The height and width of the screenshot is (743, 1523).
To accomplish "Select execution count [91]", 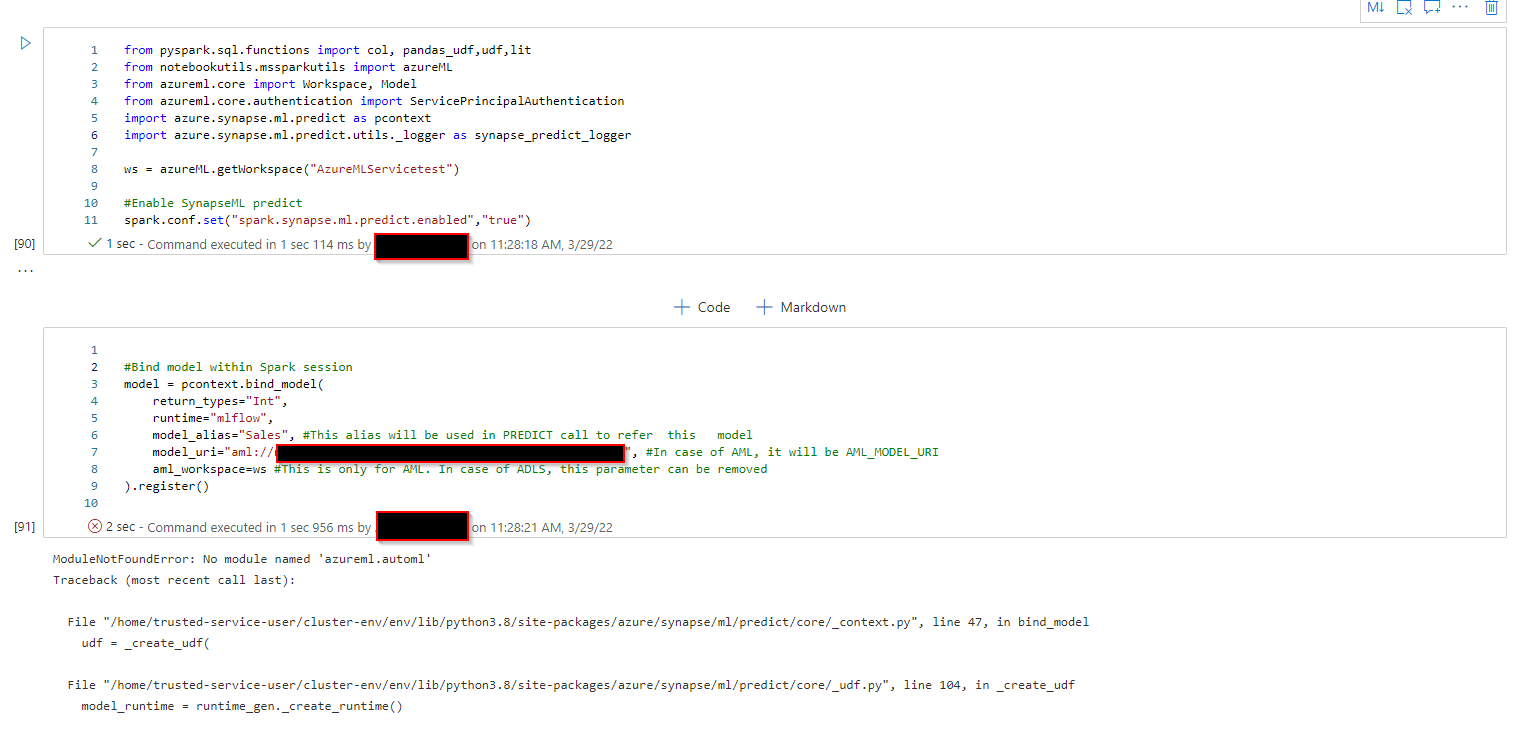I will pos(25,527).
